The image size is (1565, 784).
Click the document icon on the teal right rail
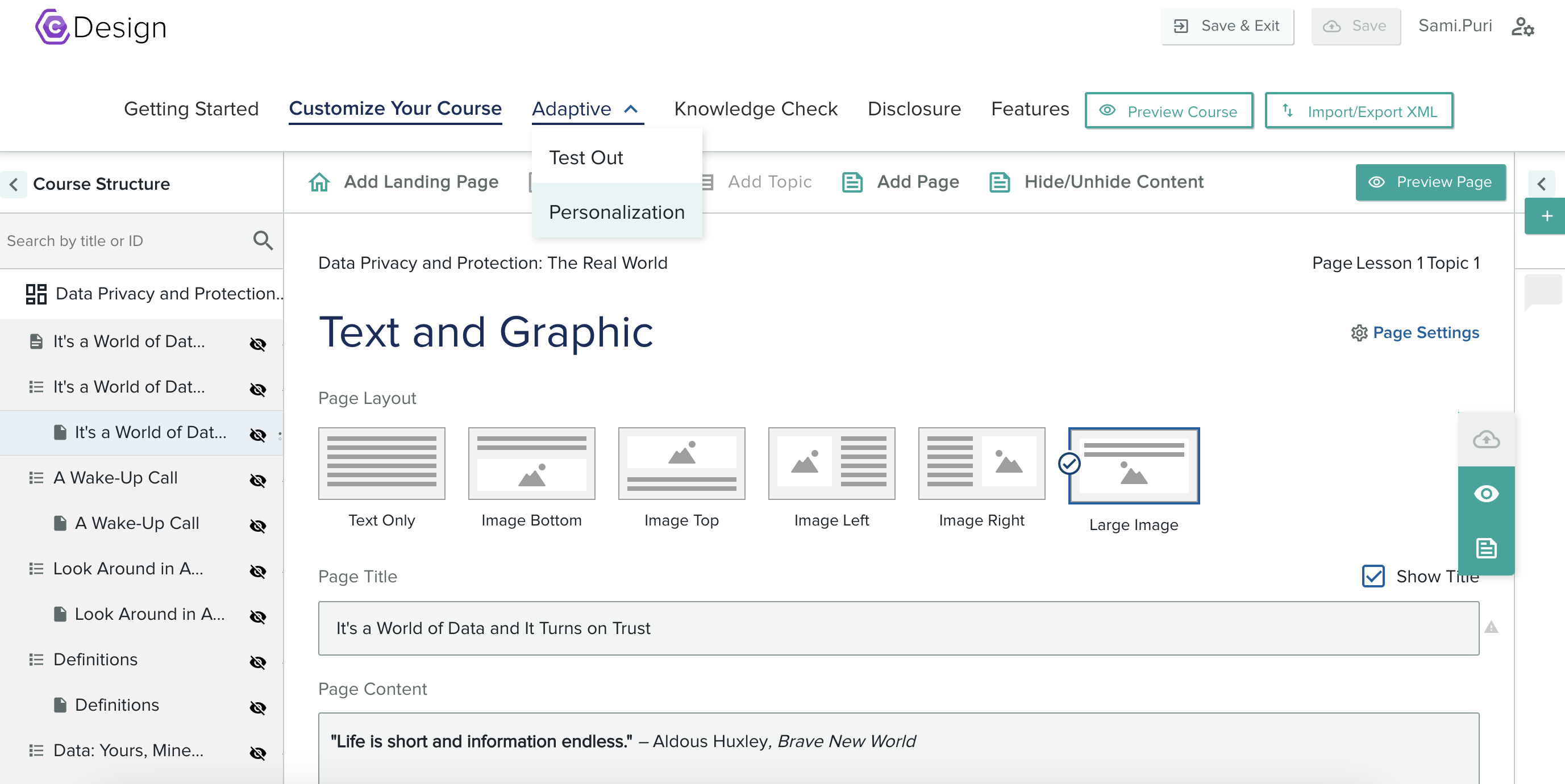1486,548
